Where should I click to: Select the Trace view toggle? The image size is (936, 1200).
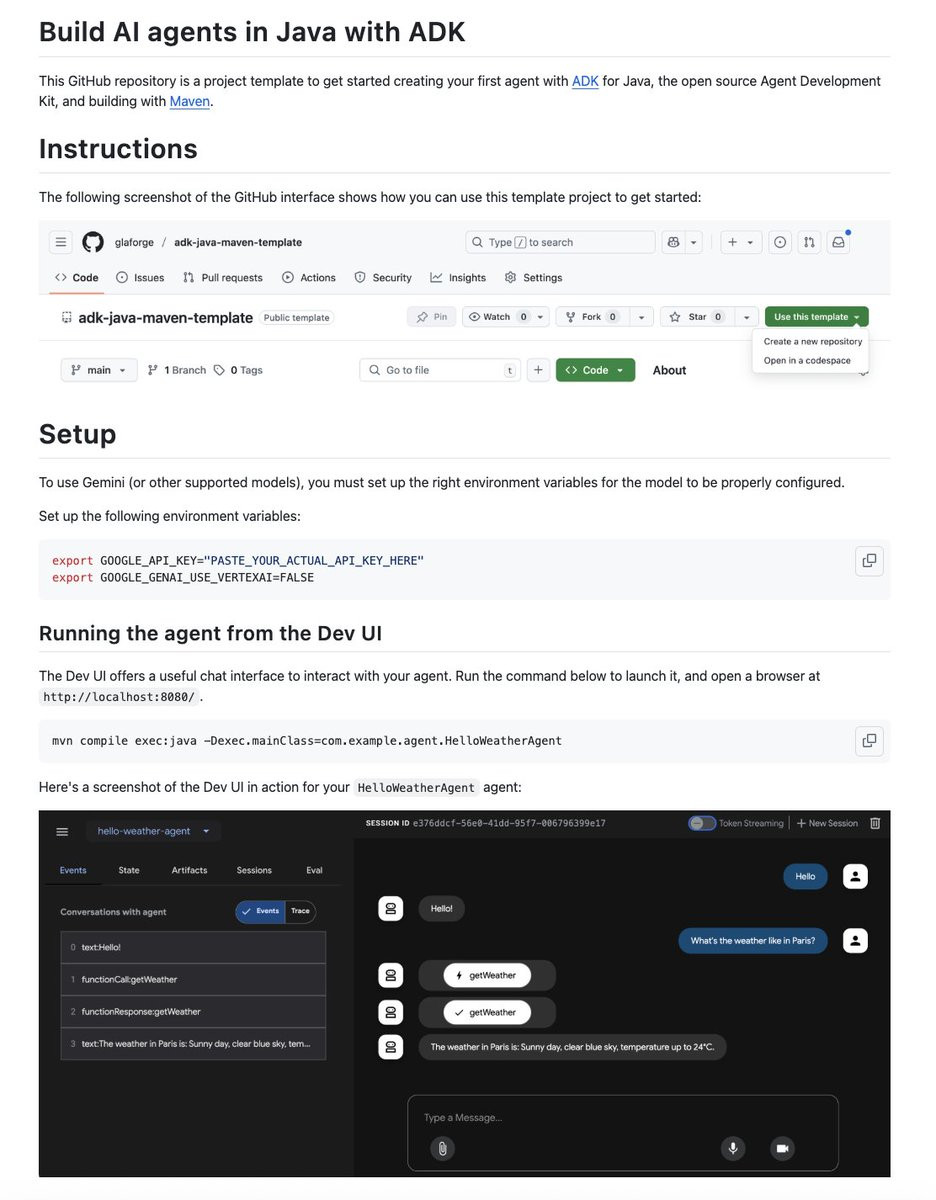coord(300,911)
